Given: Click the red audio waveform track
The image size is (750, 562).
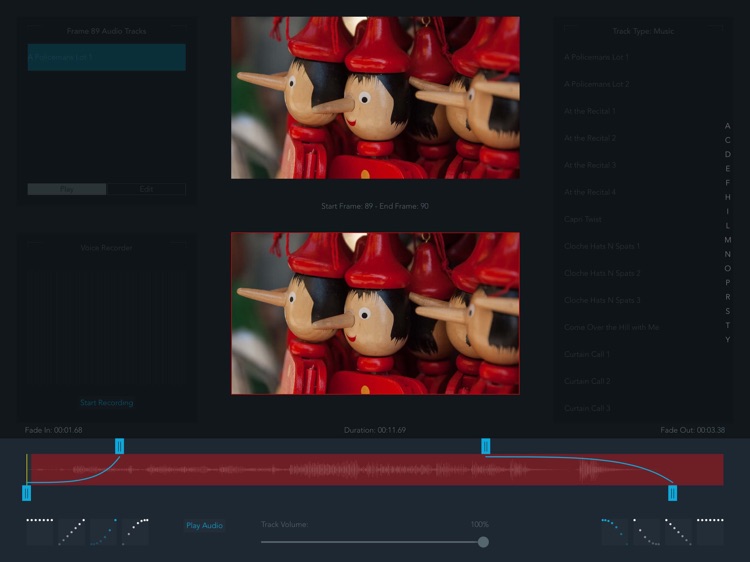Looking at the screenshot, I should pos(375,470).
